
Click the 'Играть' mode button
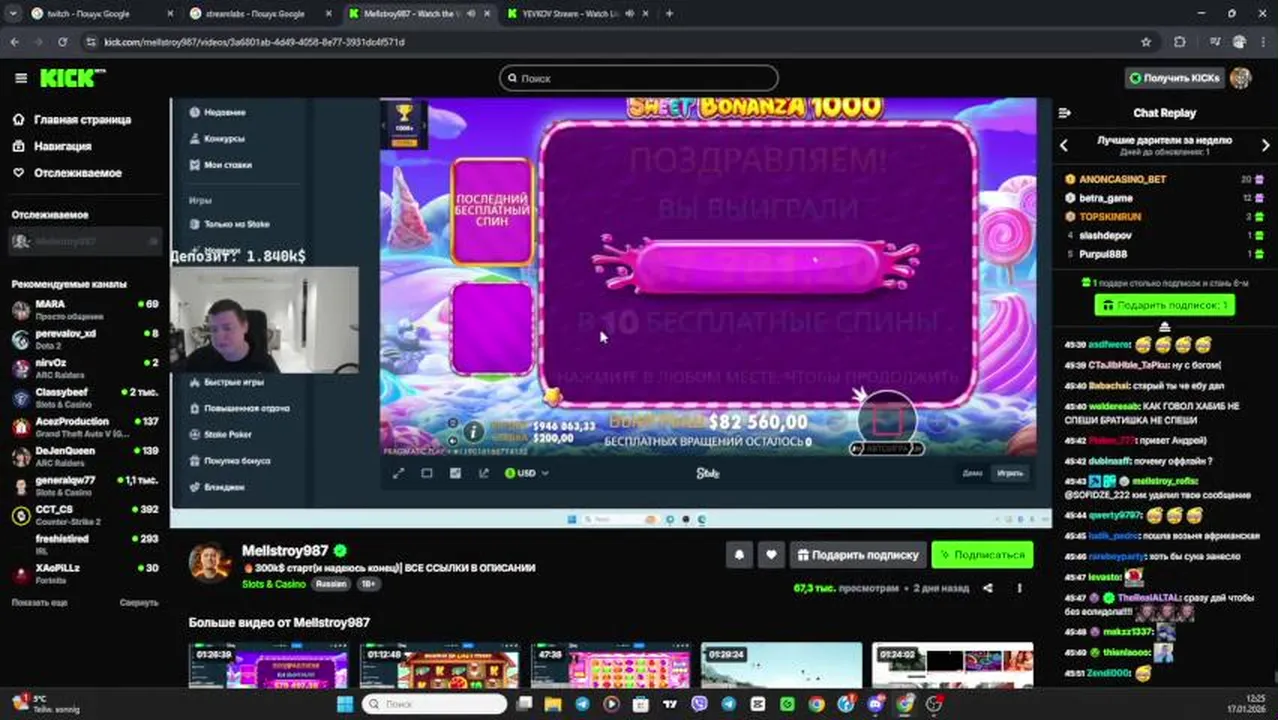pos(1010,473)
